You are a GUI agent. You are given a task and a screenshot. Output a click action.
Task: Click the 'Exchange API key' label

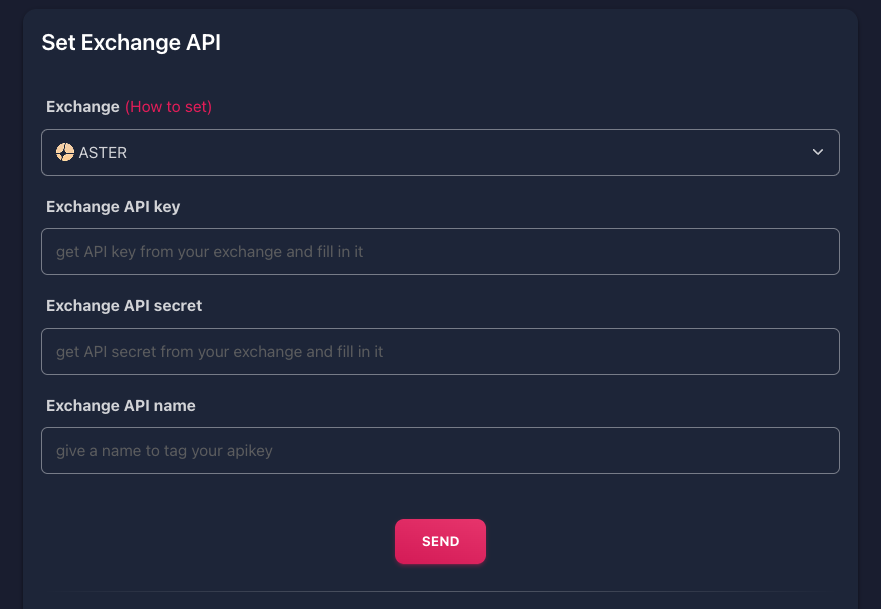pos(113,206)
